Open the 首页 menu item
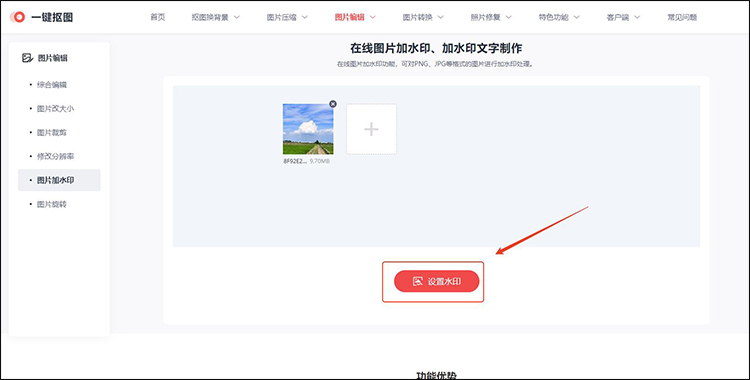Image resolution: width=750 pixels, height=380 pixels. click(x=158, y=17)
